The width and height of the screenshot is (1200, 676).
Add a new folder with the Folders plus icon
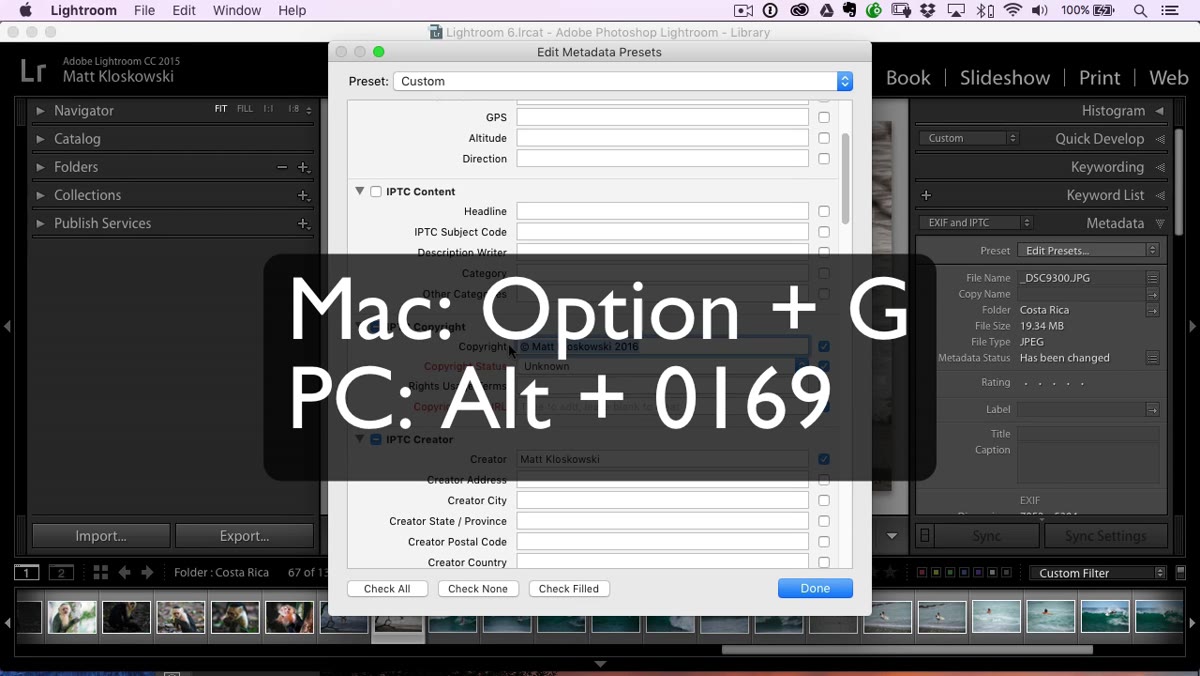click(303, 167)
